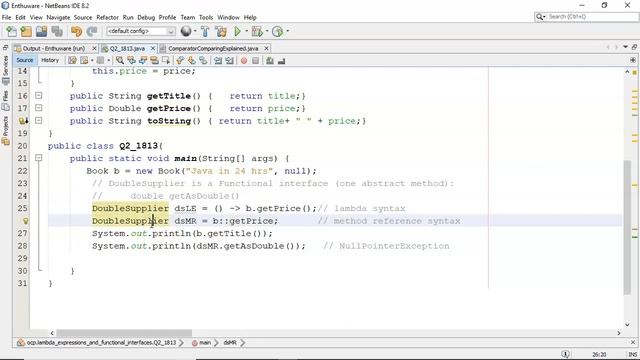Screen dimensions: 640x360
Task: Click the Last Edit editor icon
Action: (72, 60)
